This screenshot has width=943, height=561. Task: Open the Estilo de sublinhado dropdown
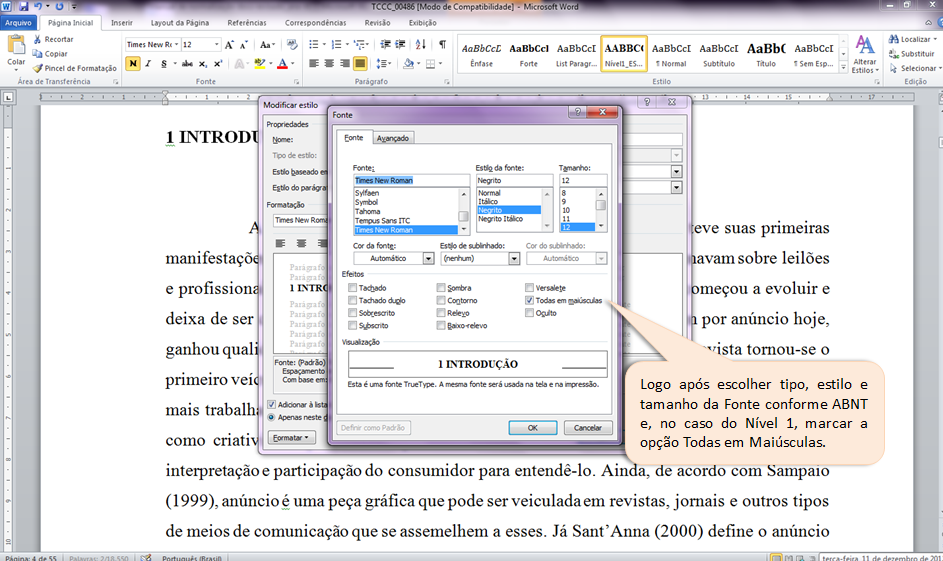(x=514, y=259)
